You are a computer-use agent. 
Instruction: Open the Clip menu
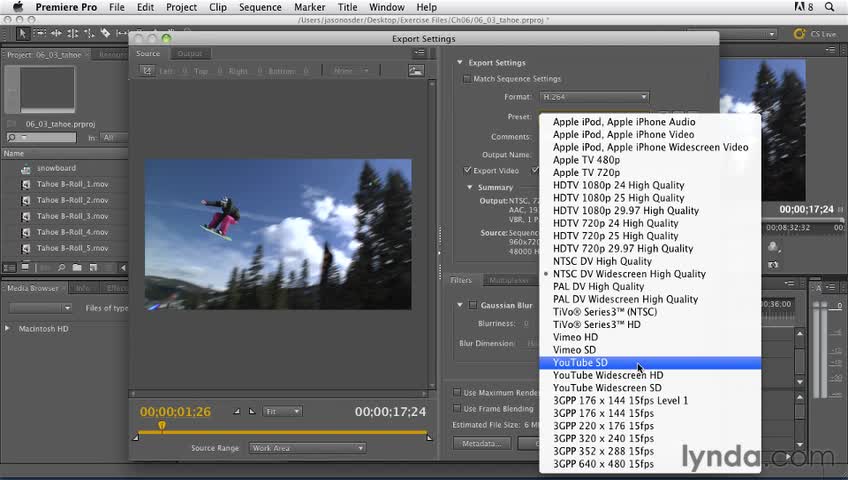click(218, 7)
